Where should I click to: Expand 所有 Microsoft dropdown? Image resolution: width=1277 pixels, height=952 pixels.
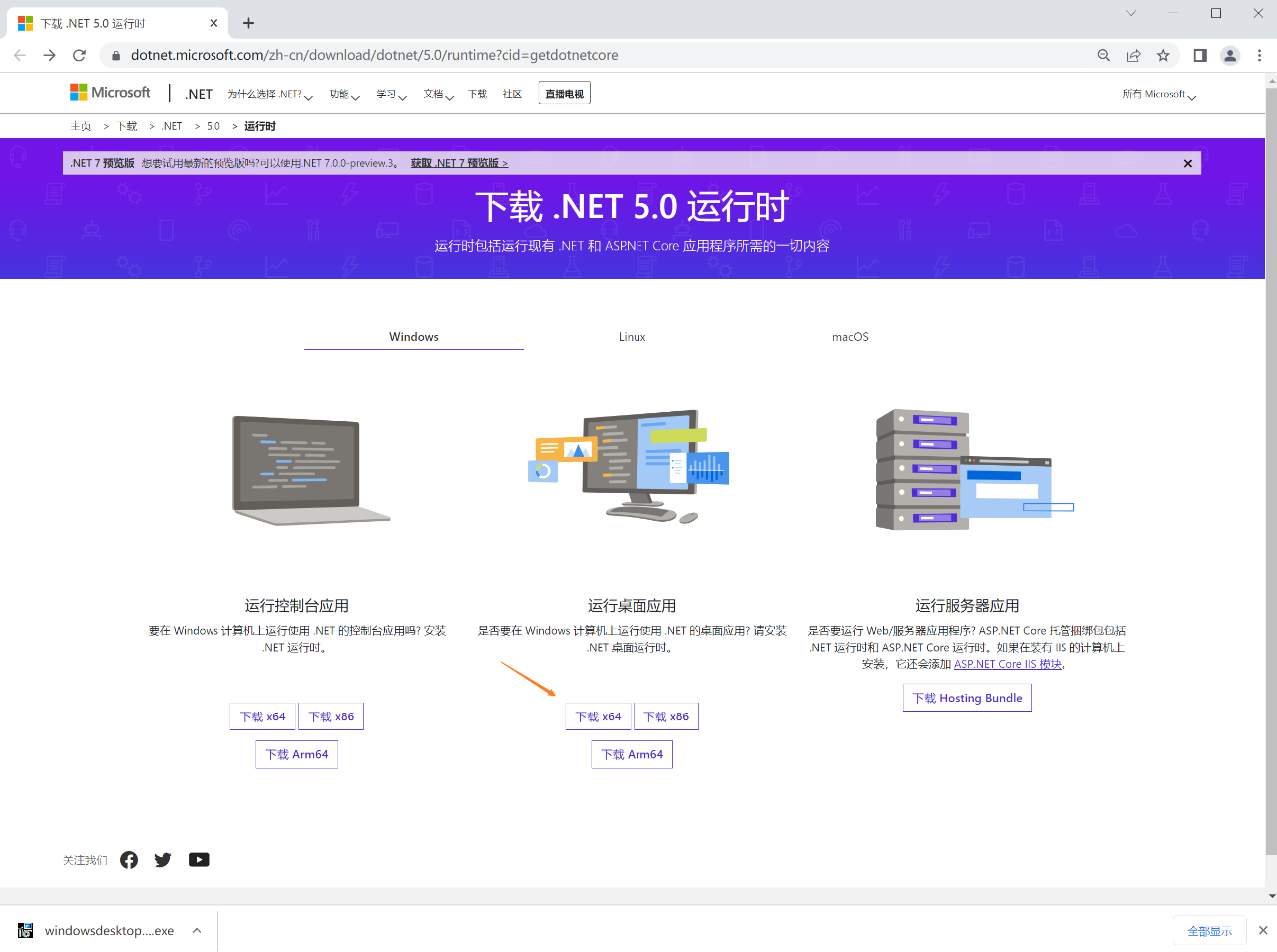point(1159,94)
